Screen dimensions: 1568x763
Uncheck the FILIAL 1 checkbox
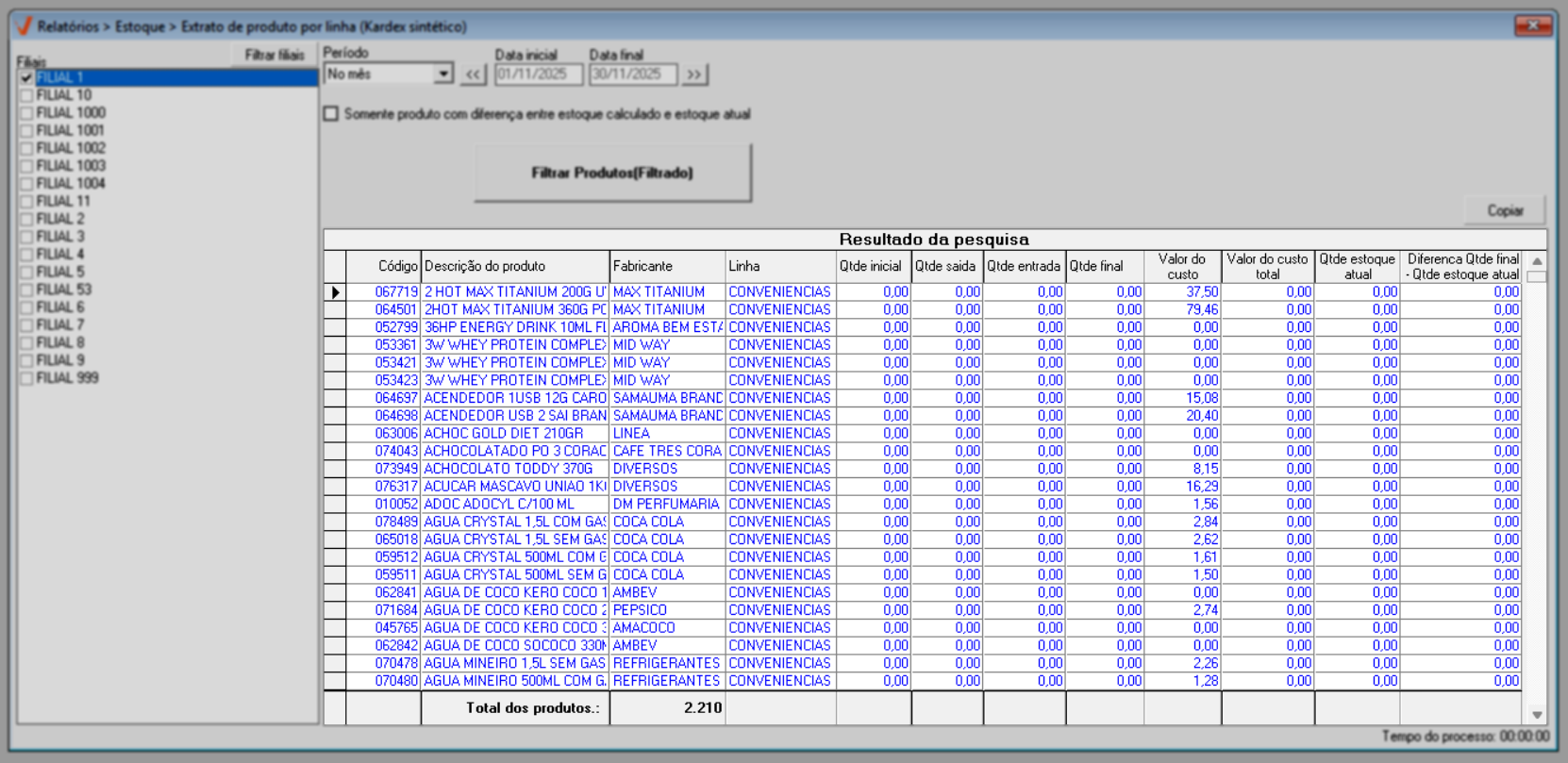pyautogui.click(x=26, y=77)
